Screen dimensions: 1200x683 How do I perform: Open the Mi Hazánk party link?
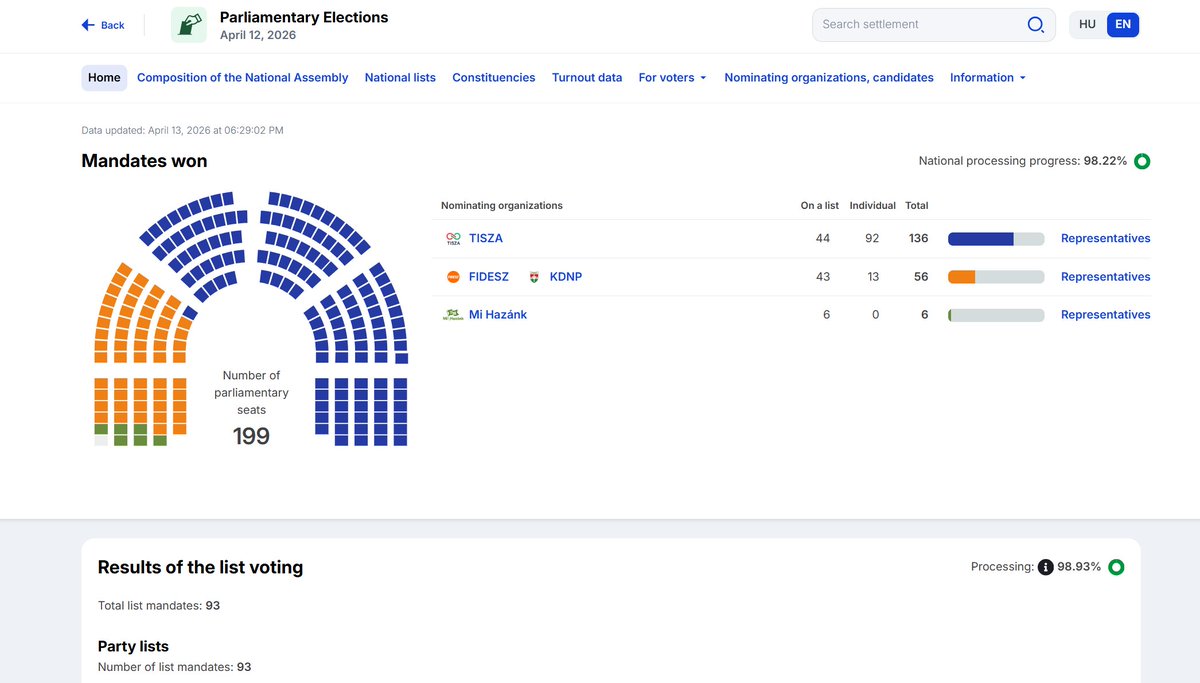tap(498, 315)
